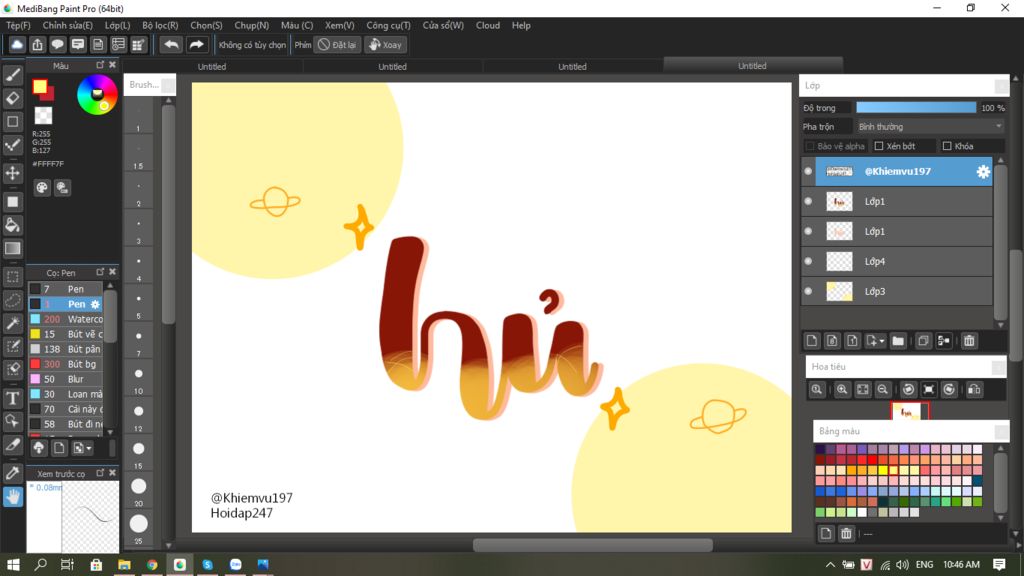Toggle visibility of first Lớp1 layer
The height and width of the screenshot is (576, 1024).
click(x=808, y=201)
